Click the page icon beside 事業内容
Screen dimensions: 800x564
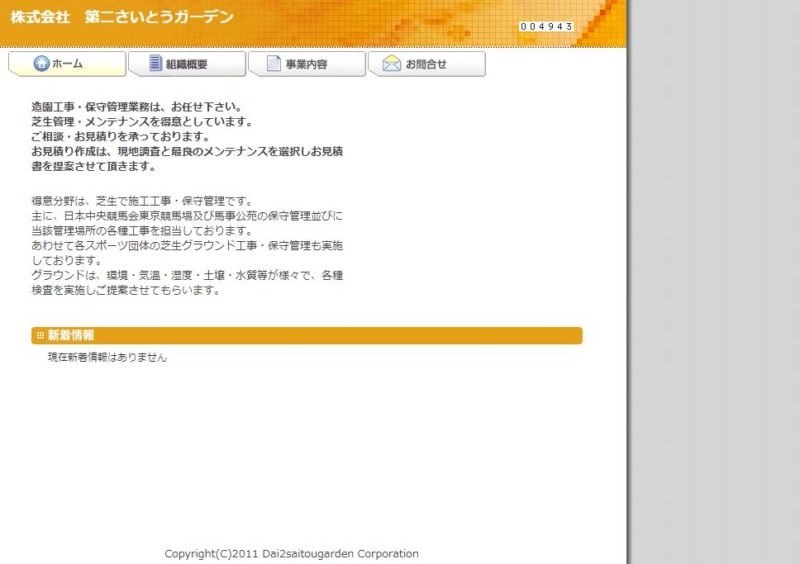click(274, 63)
